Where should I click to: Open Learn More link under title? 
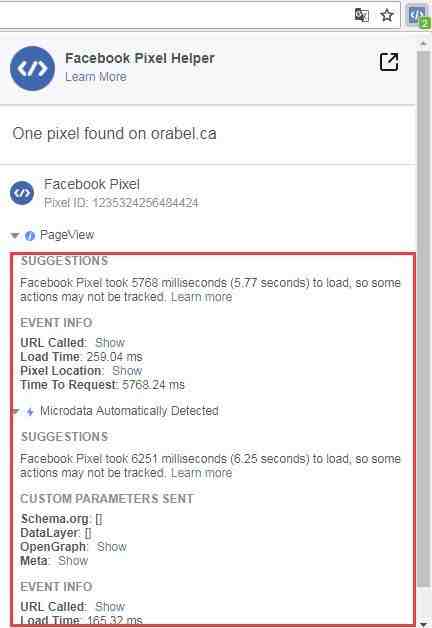[96, 76]
